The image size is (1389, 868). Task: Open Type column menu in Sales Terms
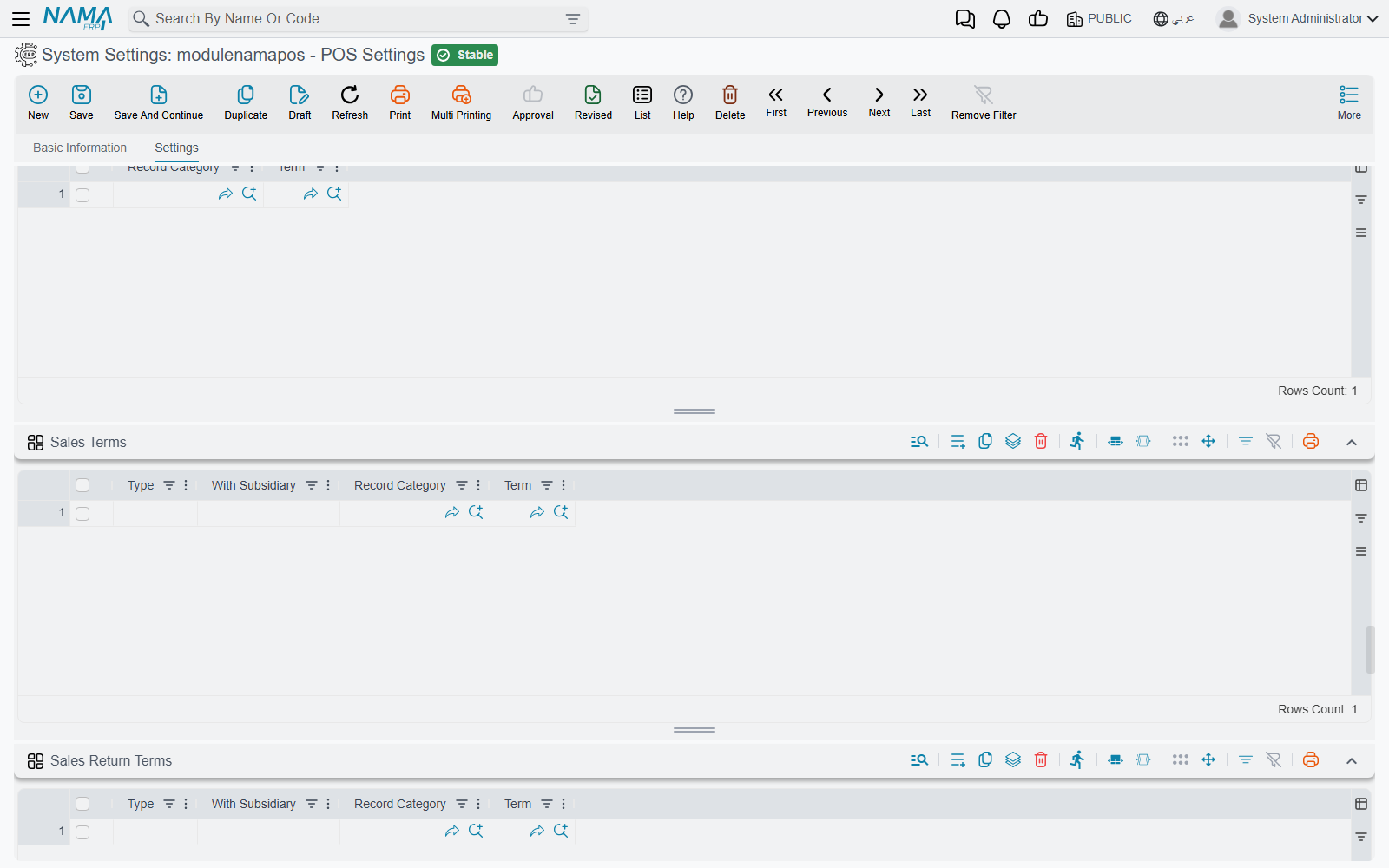186,485
